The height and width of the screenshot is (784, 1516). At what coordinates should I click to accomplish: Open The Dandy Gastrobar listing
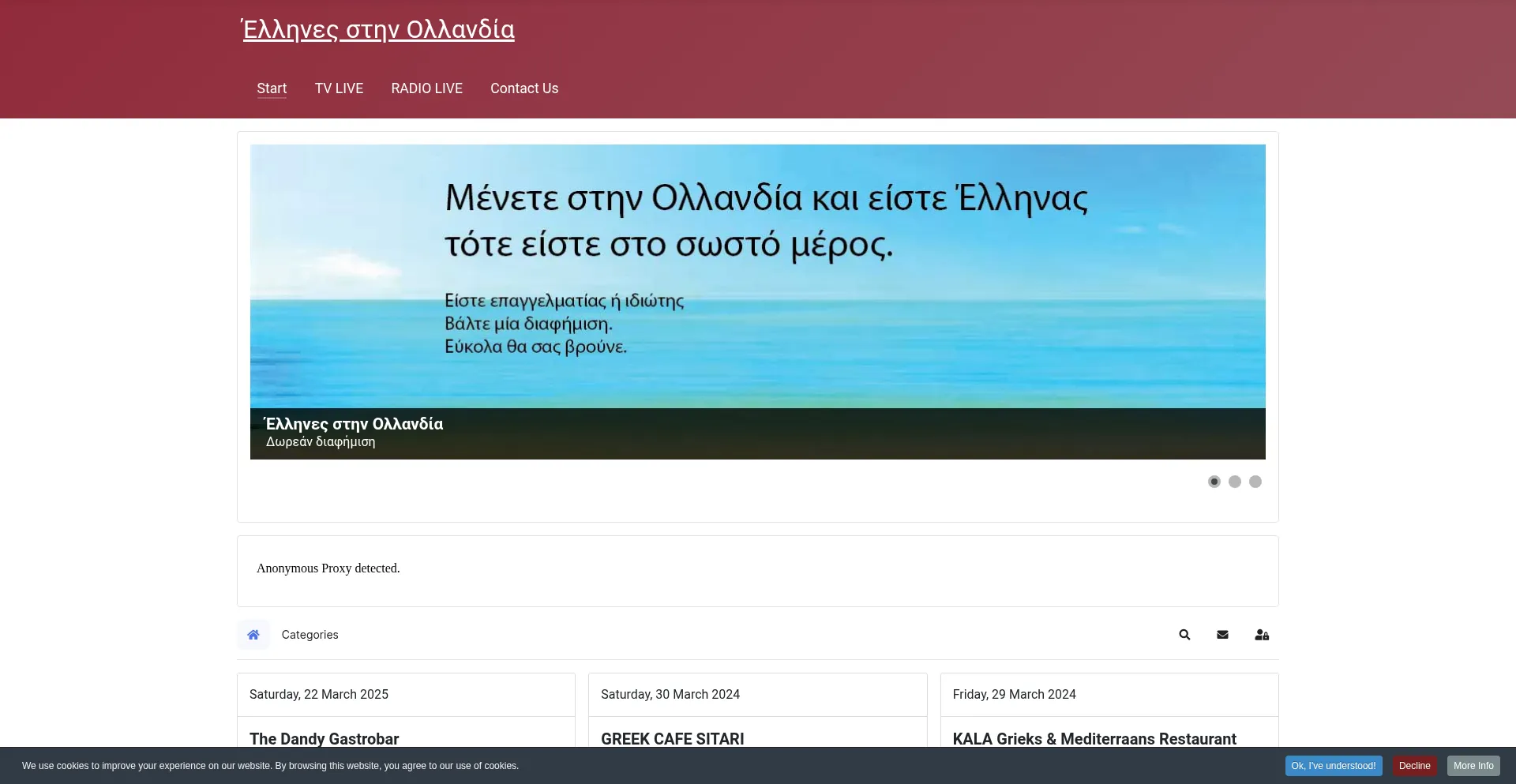coord(324,739)
